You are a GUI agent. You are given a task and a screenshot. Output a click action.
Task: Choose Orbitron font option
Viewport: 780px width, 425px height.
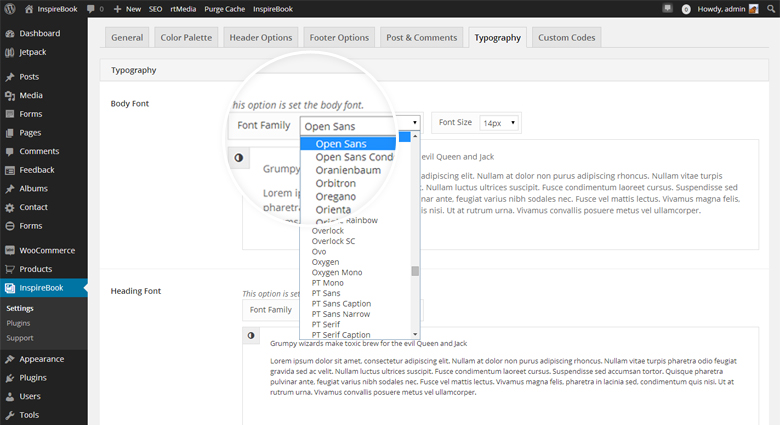click(x=336, y=184)
